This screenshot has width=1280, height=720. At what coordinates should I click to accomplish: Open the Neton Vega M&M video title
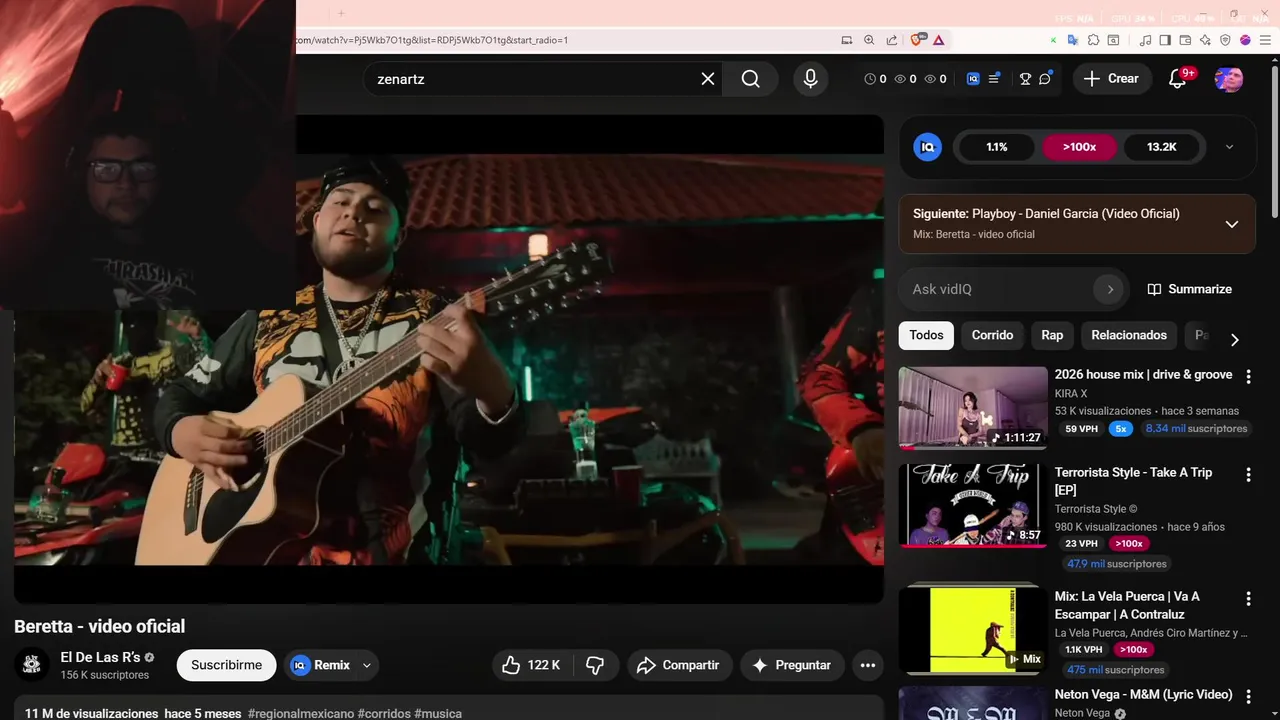1143,694
